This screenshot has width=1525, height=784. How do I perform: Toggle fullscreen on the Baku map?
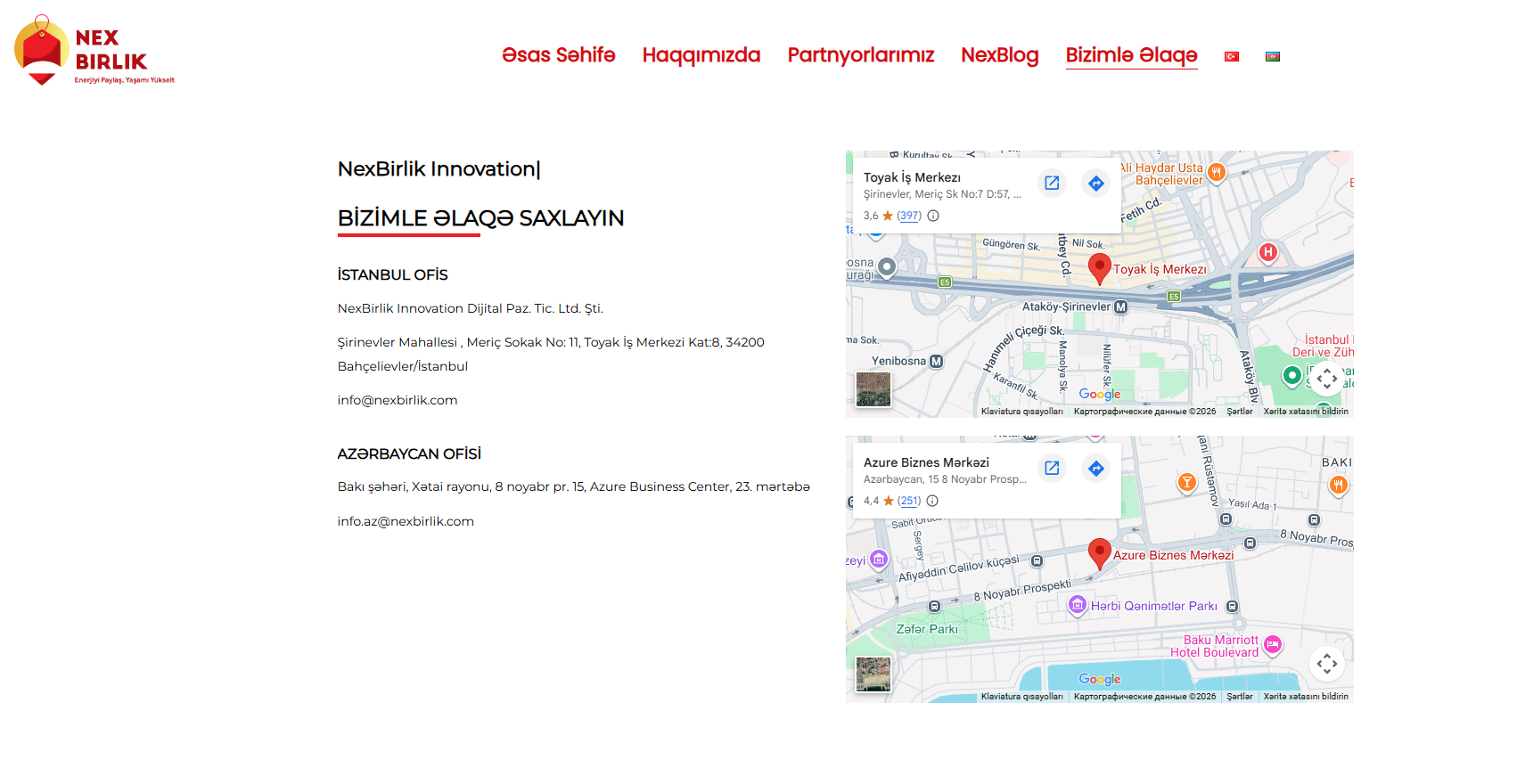[x=1326, y=664]
